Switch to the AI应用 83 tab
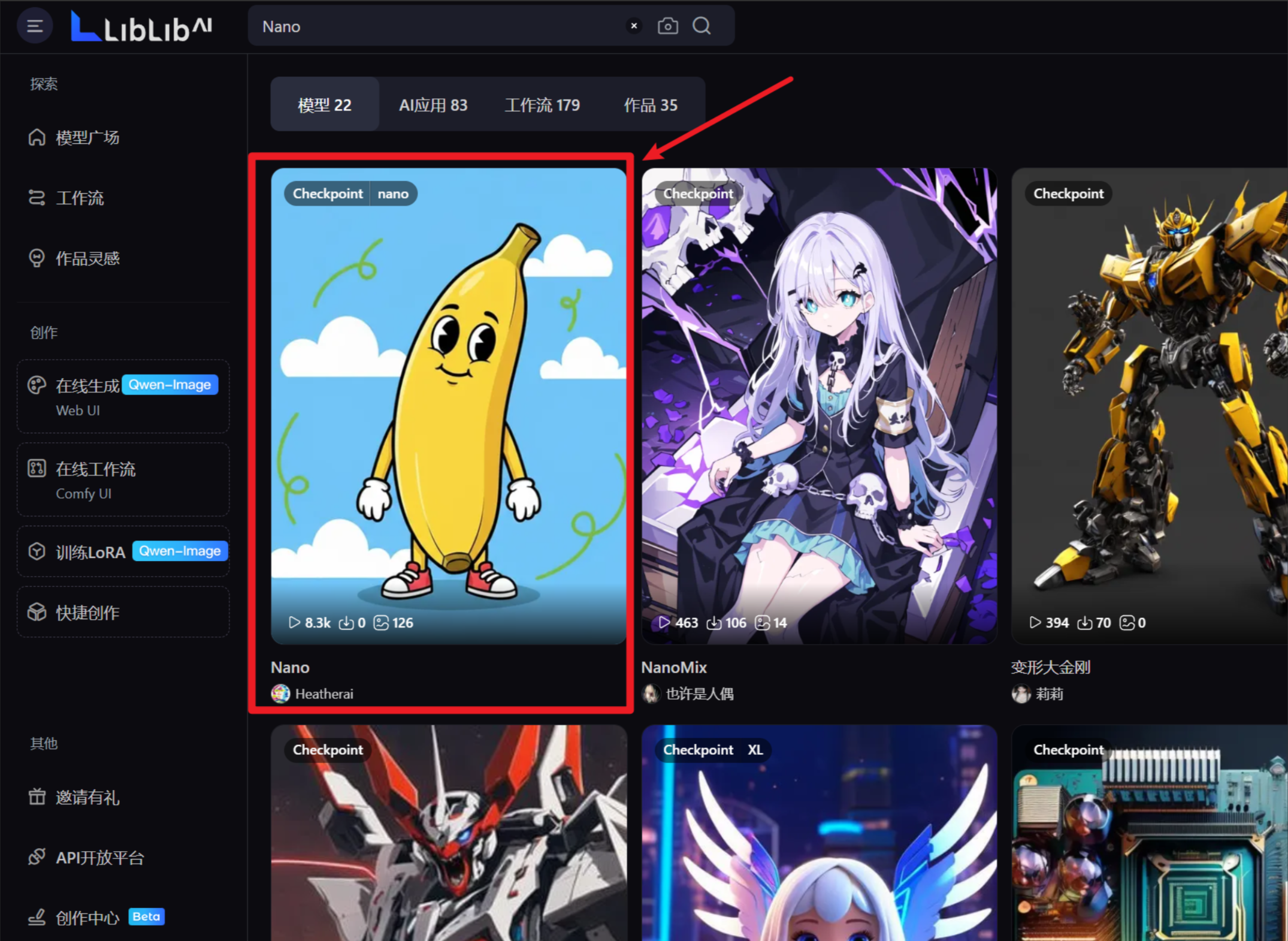Viewport: 1288px width, 941px height. pos(433,105)
